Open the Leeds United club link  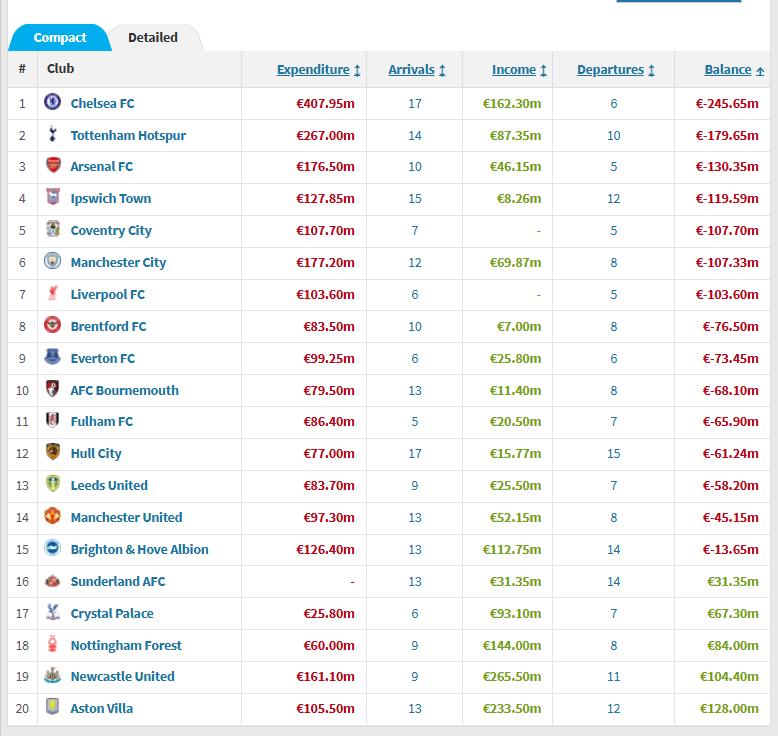[109, 485]
